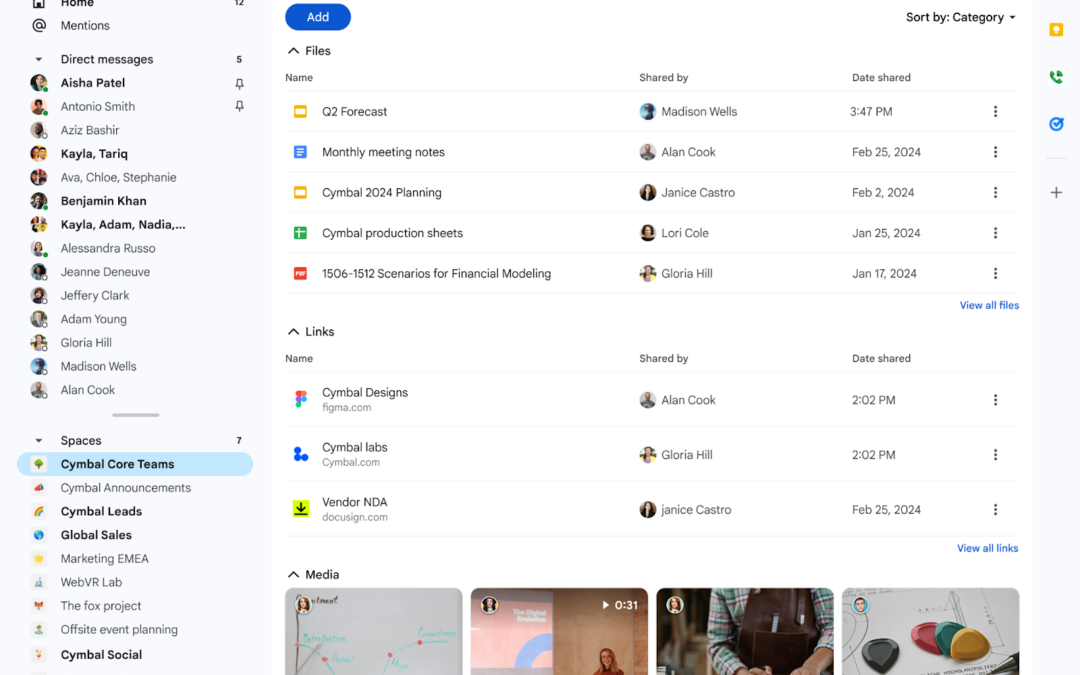This screenshot has width=1080, height=675.
Task: Collapse the Links section chevron
Action: (x=293, y=332)
